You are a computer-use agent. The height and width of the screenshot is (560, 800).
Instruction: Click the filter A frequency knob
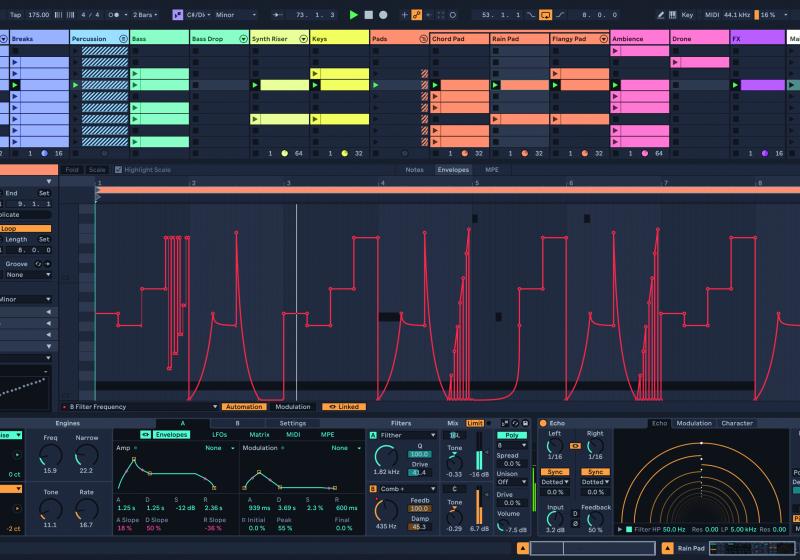(x=386, y=455)
